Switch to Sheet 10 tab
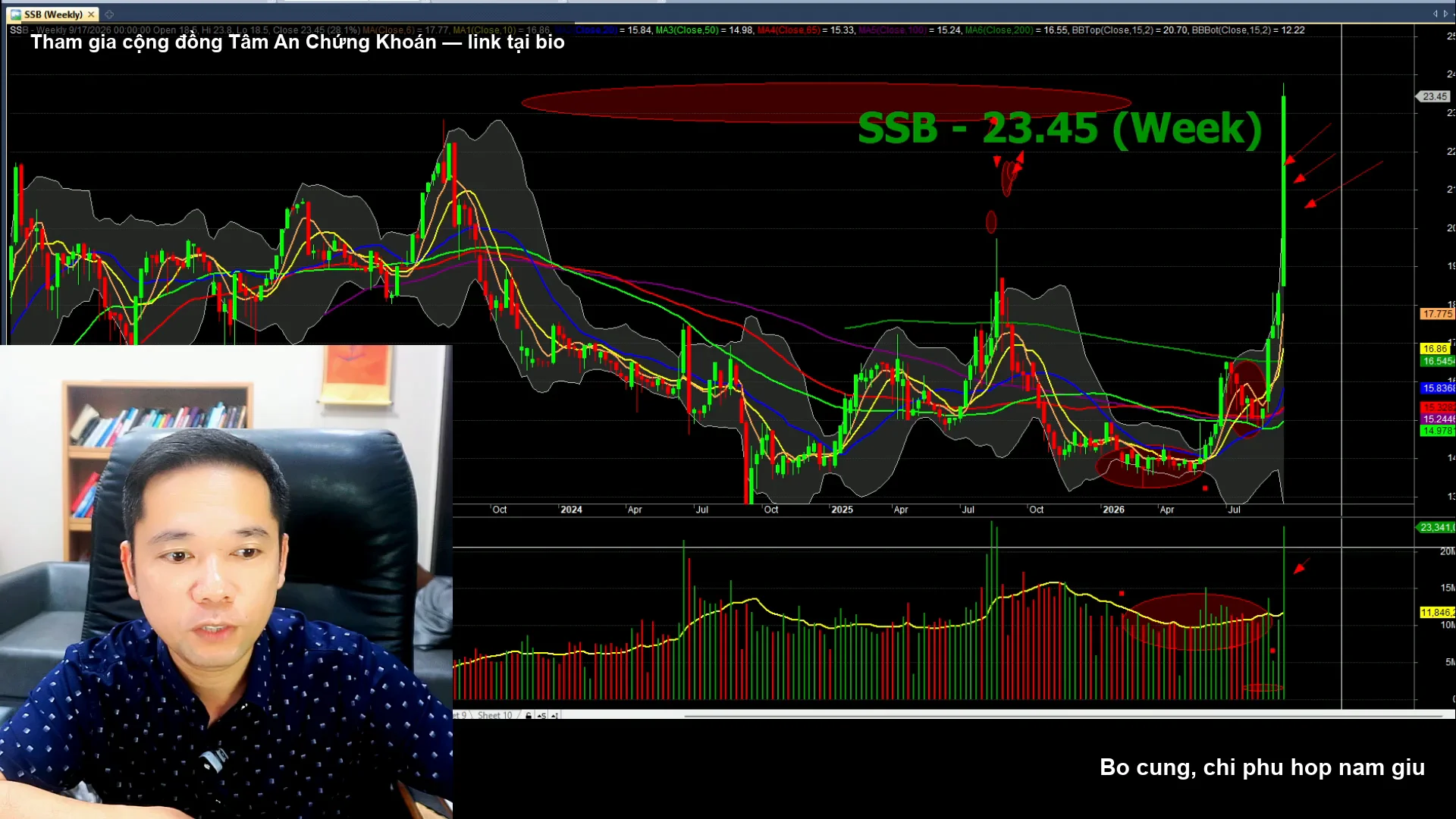 coord(494,715)
